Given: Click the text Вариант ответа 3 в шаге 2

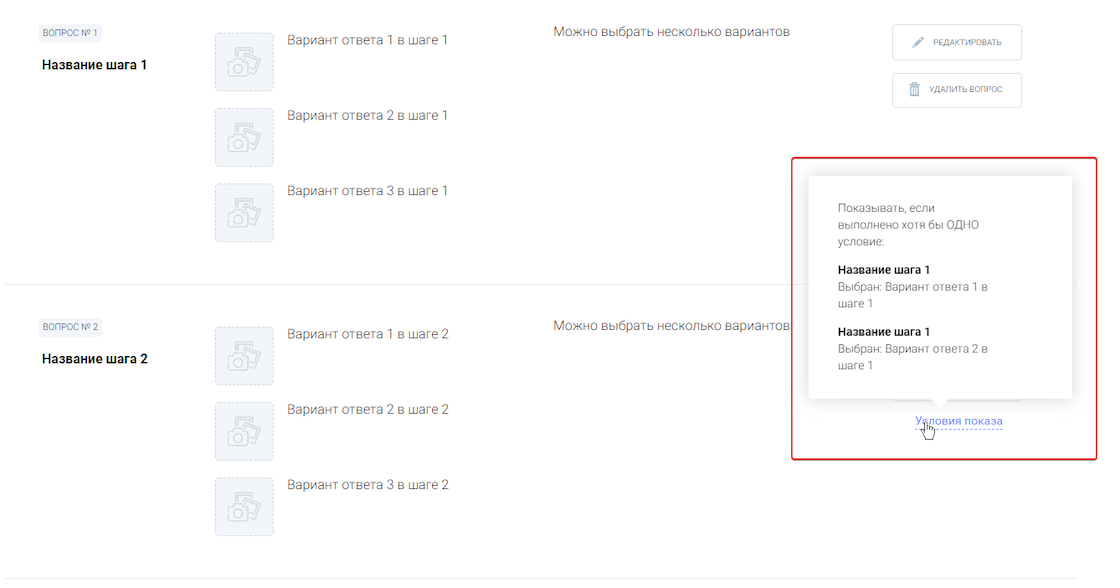Looking at the screenshot, I should [x=367, y=485].
